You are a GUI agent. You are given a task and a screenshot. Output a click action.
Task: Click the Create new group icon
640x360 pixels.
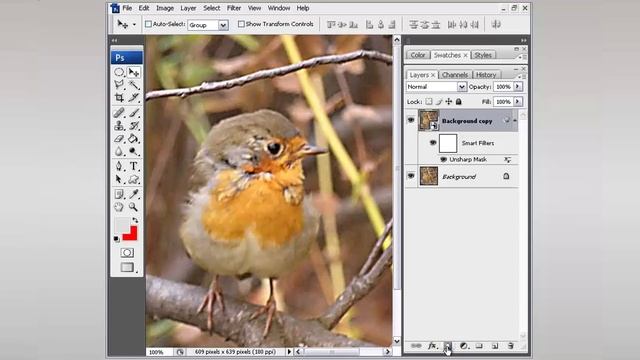pos(479,346)
